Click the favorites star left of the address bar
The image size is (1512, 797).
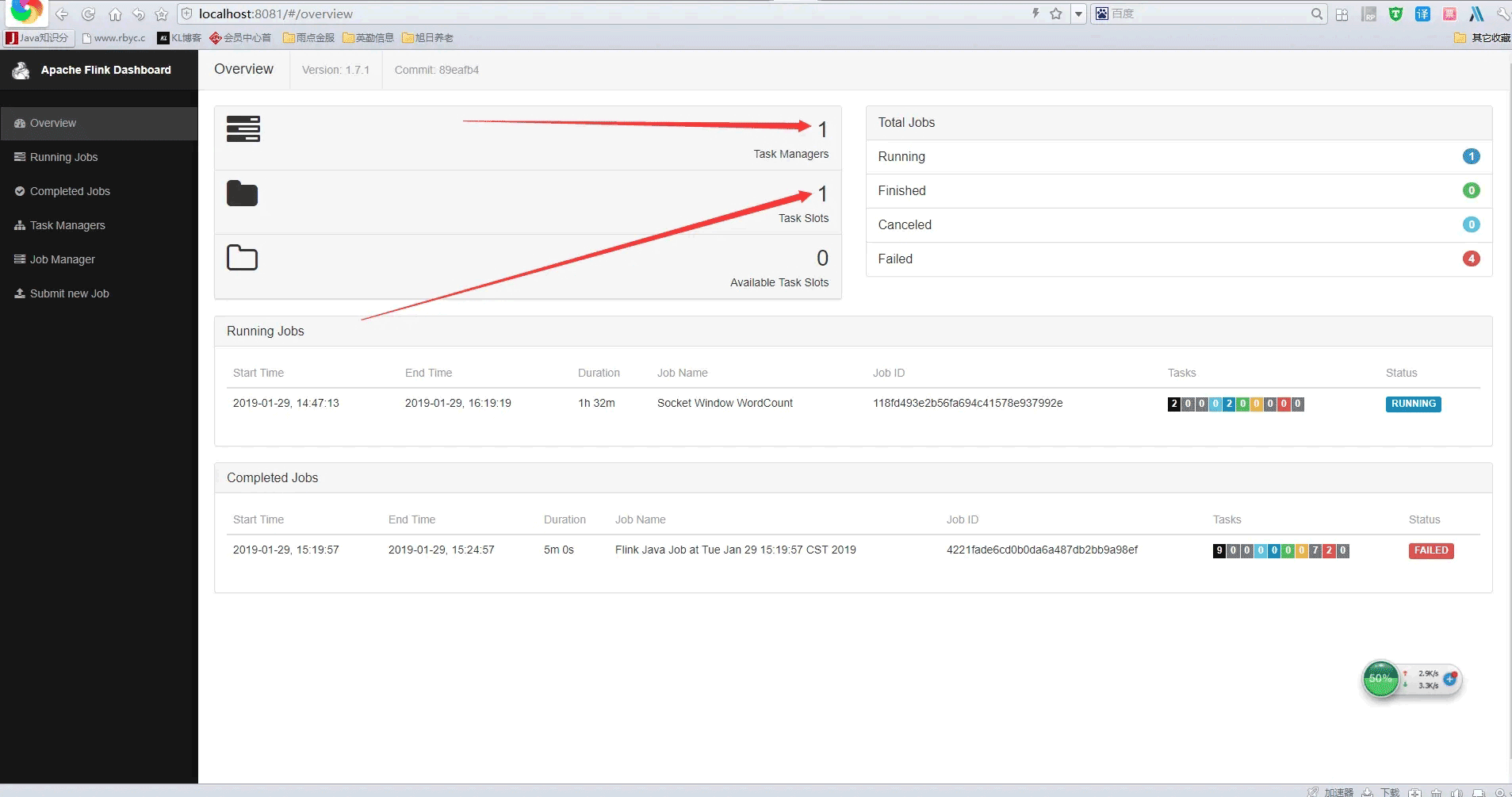tap(162, 14)
